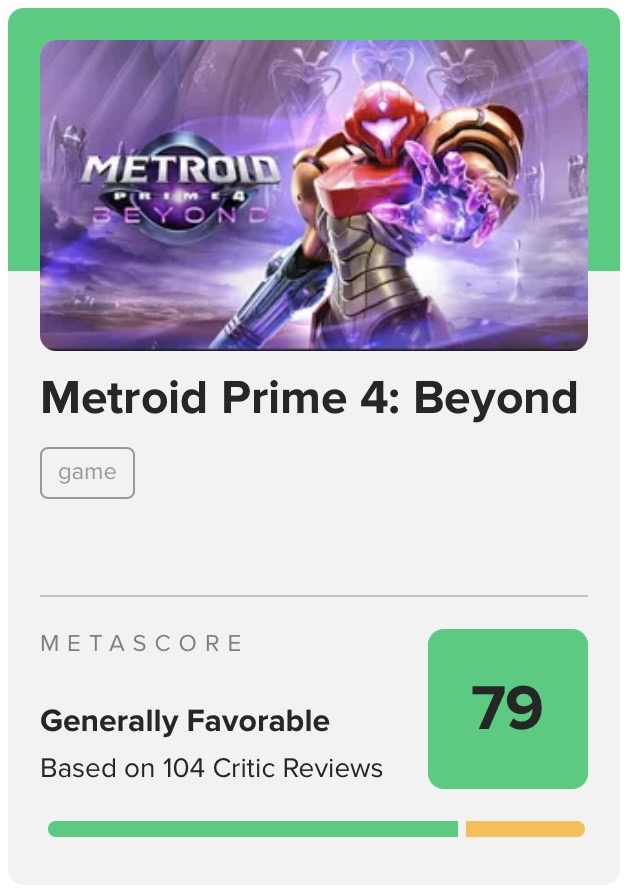Open Based on 104 Critic Reviews
Image resolution: width=630 pixels, height=892 pixels.
pos(211,769)
